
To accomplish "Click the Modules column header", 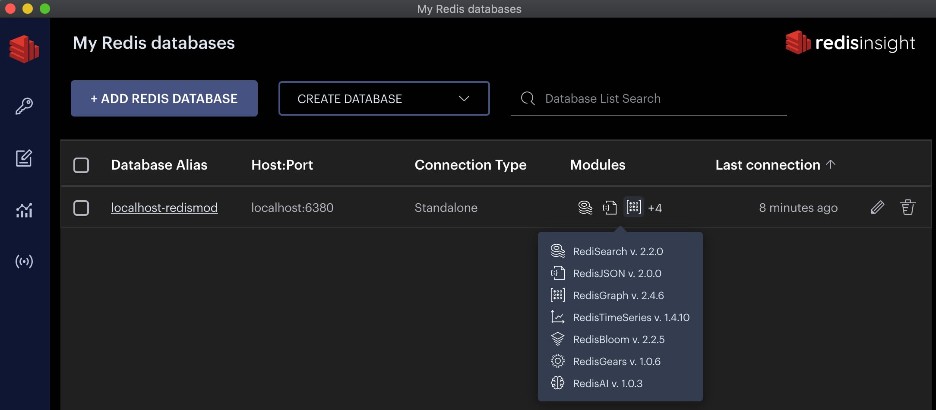I will coord(598,165).
